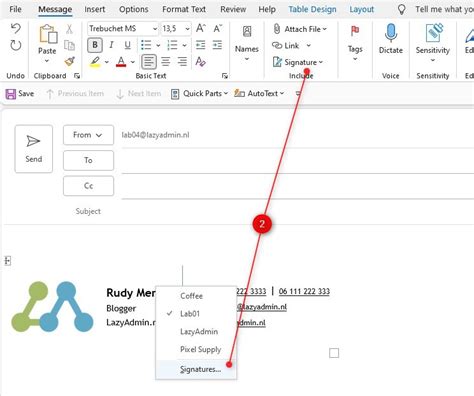474x396 pixels.
Task: Open numbered list style dropdown arrow
Action: point(185,45)
